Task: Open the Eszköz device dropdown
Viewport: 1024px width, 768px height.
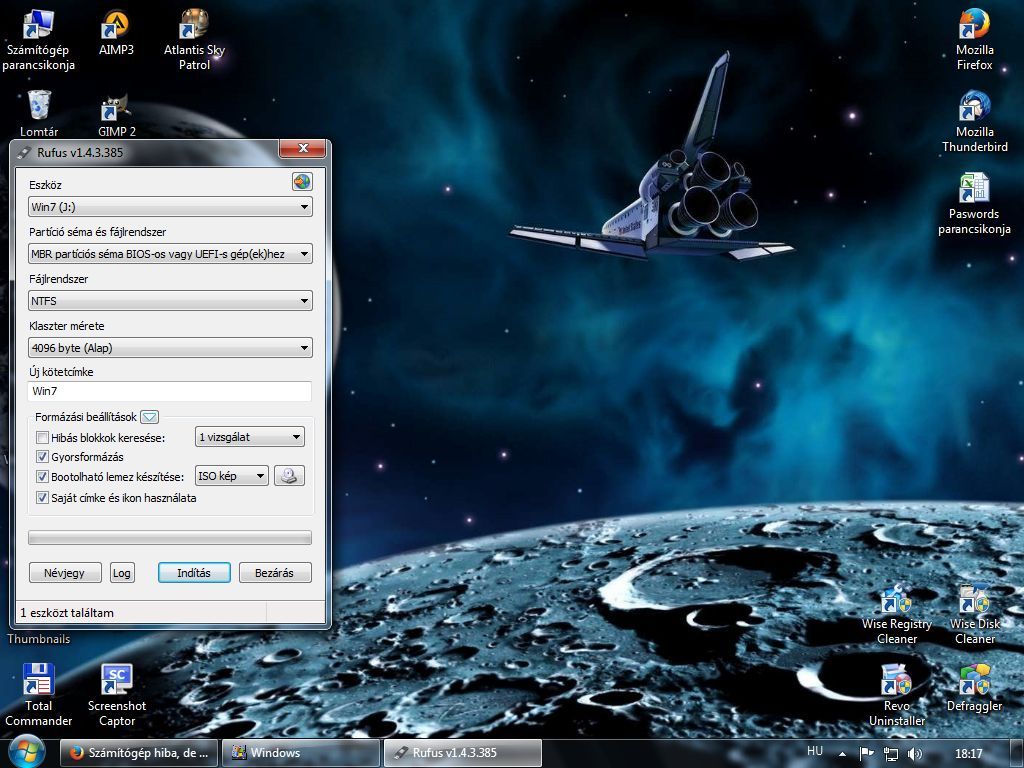Action: pyautogui.click(x=170, y=207)
